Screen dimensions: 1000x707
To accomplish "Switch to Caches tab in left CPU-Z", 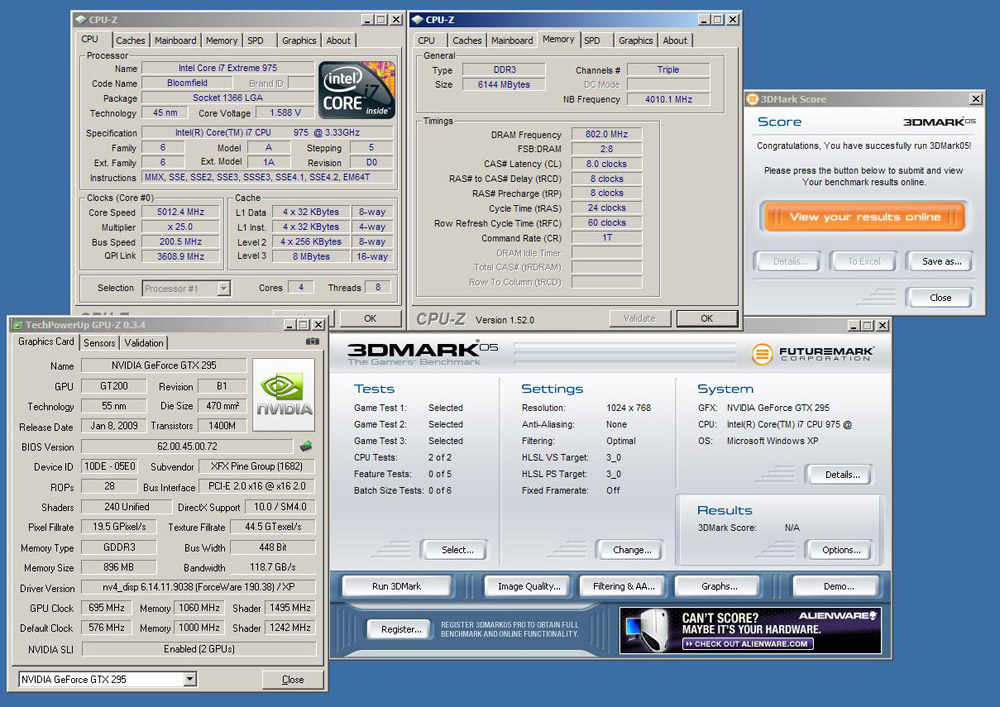I will [131, 40].
